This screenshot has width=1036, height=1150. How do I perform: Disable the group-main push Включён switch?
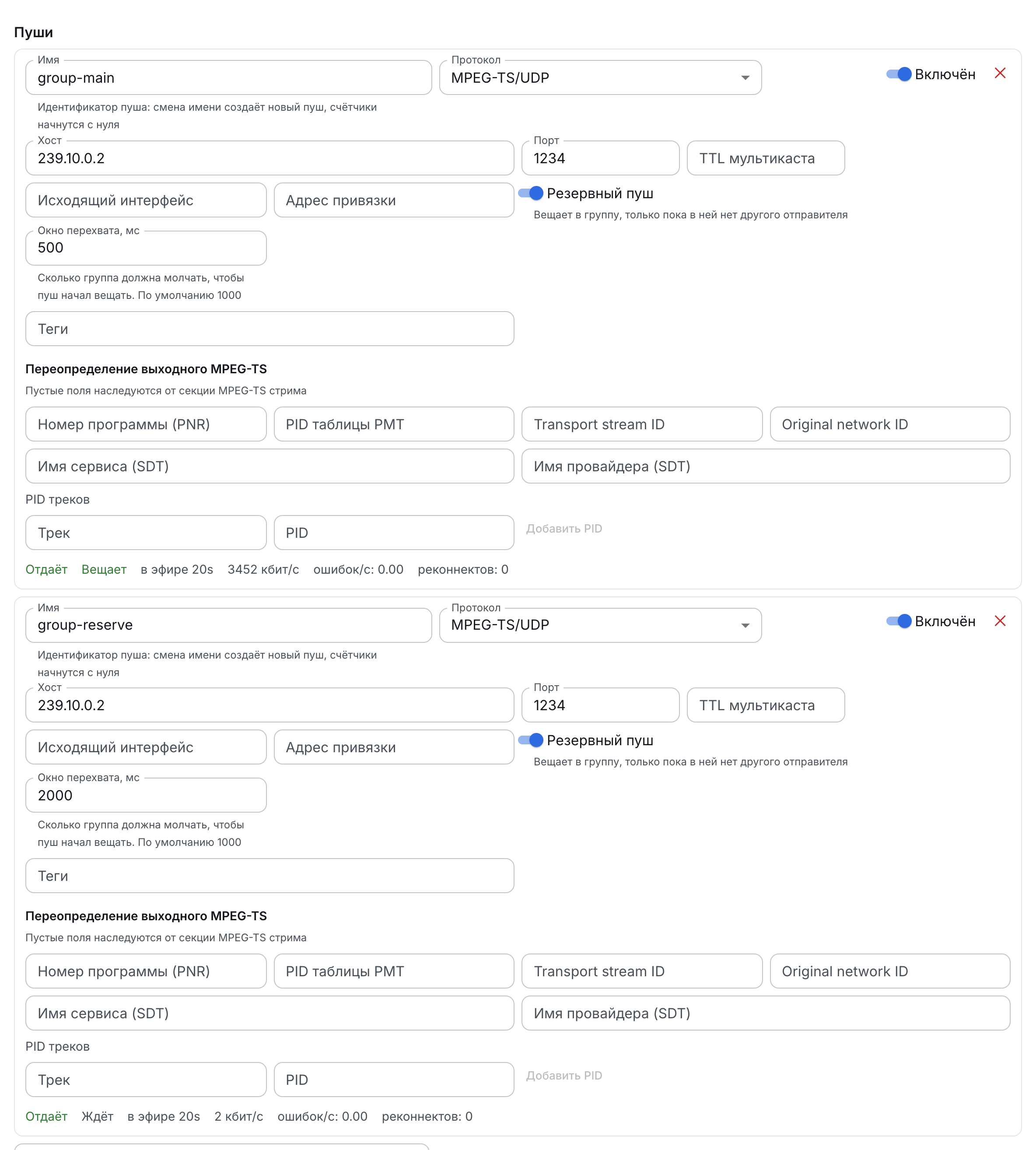point(899,74)
